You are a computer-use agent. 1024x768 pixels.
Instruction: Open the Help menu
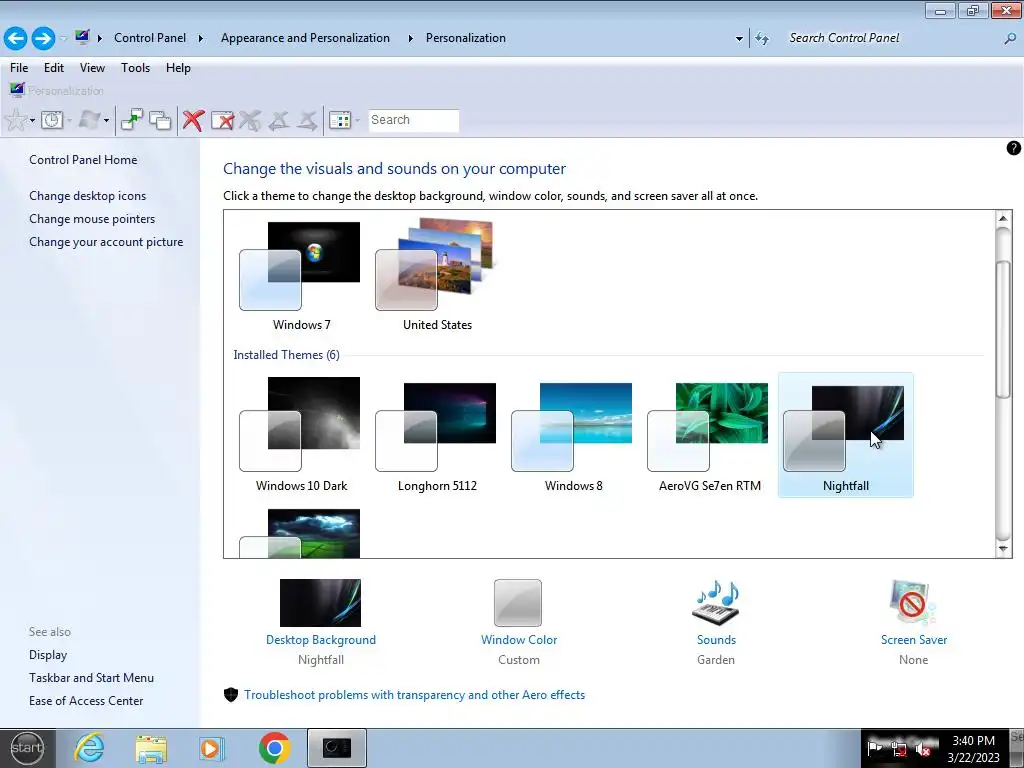(x=178, y=68)
